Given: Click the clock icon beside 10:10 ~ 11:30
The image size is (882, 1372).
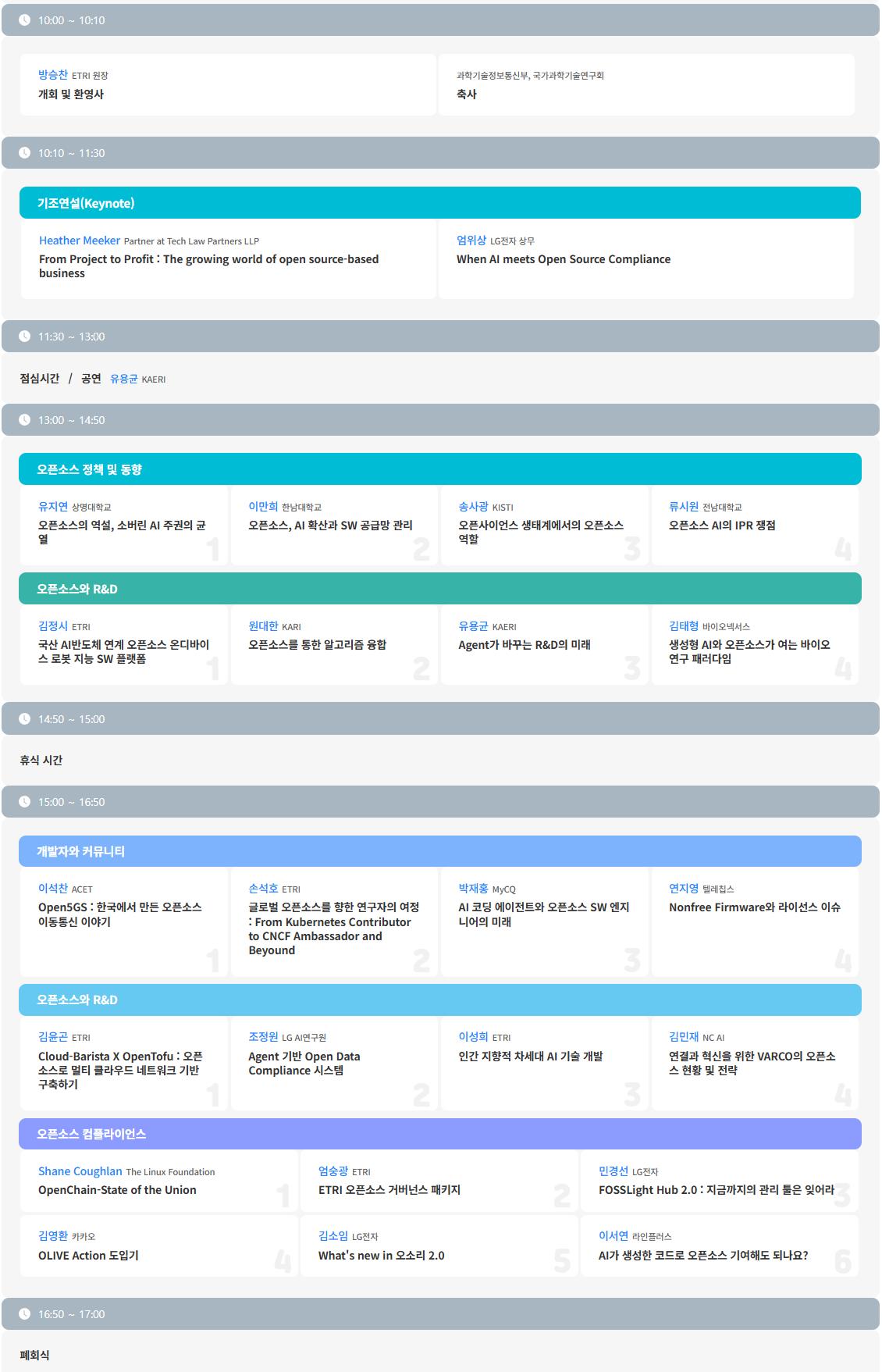Looking at the screenshot, I should pos(25,153).
